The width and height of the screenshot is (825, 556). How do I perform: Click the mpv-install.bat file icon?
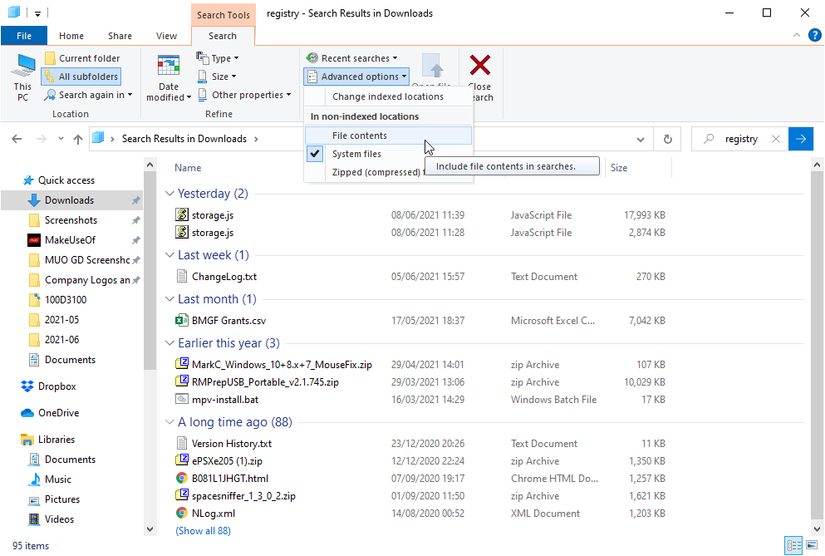pos(182,399)
